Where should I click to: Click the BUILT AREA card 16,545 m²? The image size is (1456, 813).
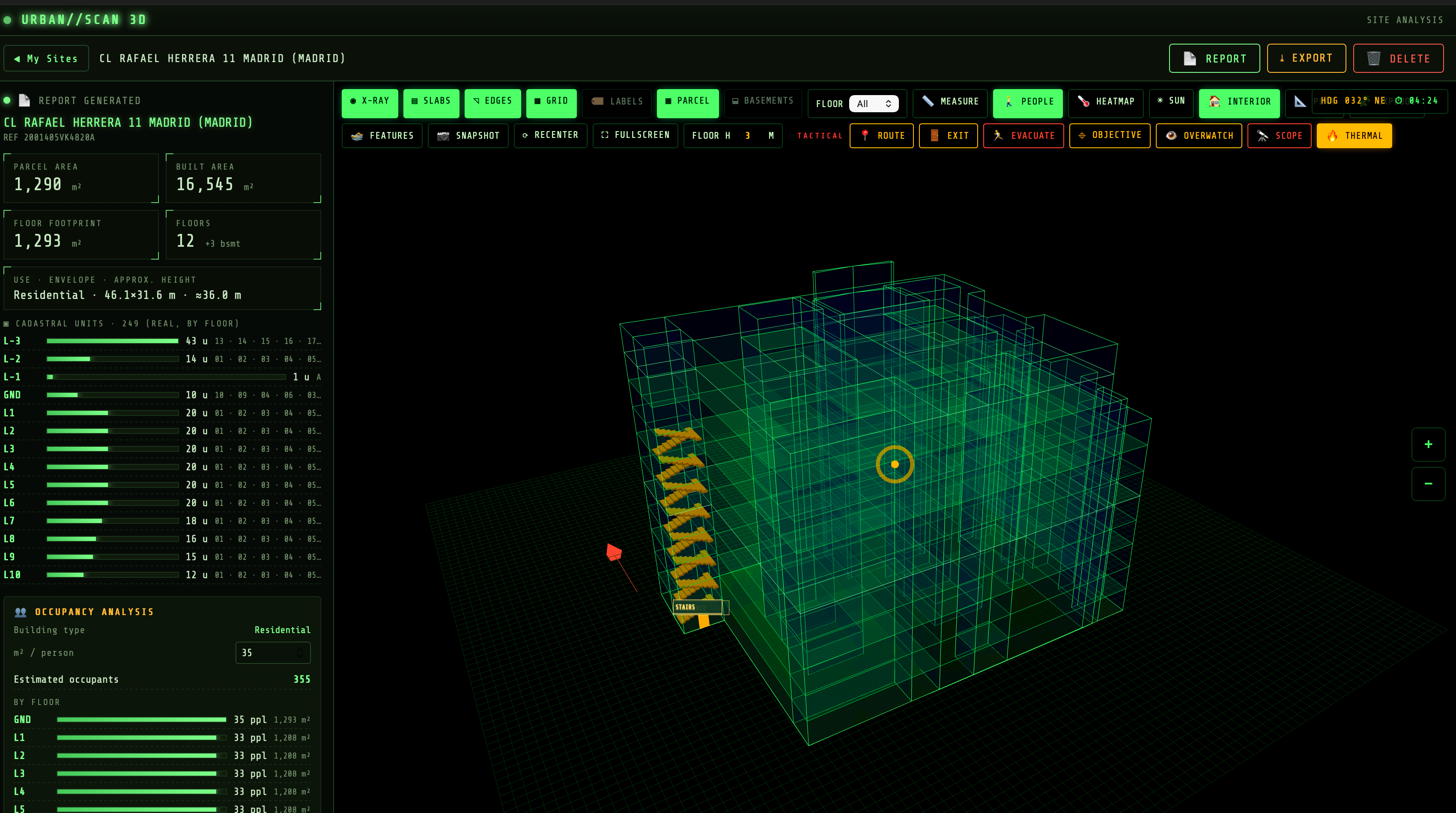(244, 178)
